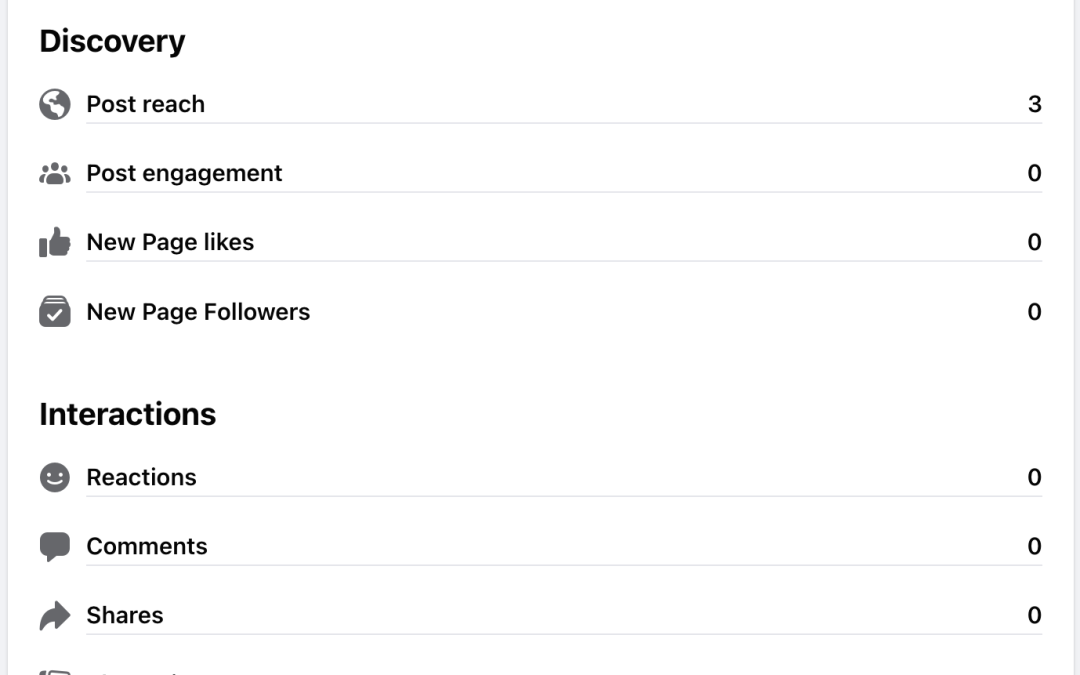The height and width of the screenshot is (675, 1080).
Task: Click the Interactions section heading
Action: (127, 414)
